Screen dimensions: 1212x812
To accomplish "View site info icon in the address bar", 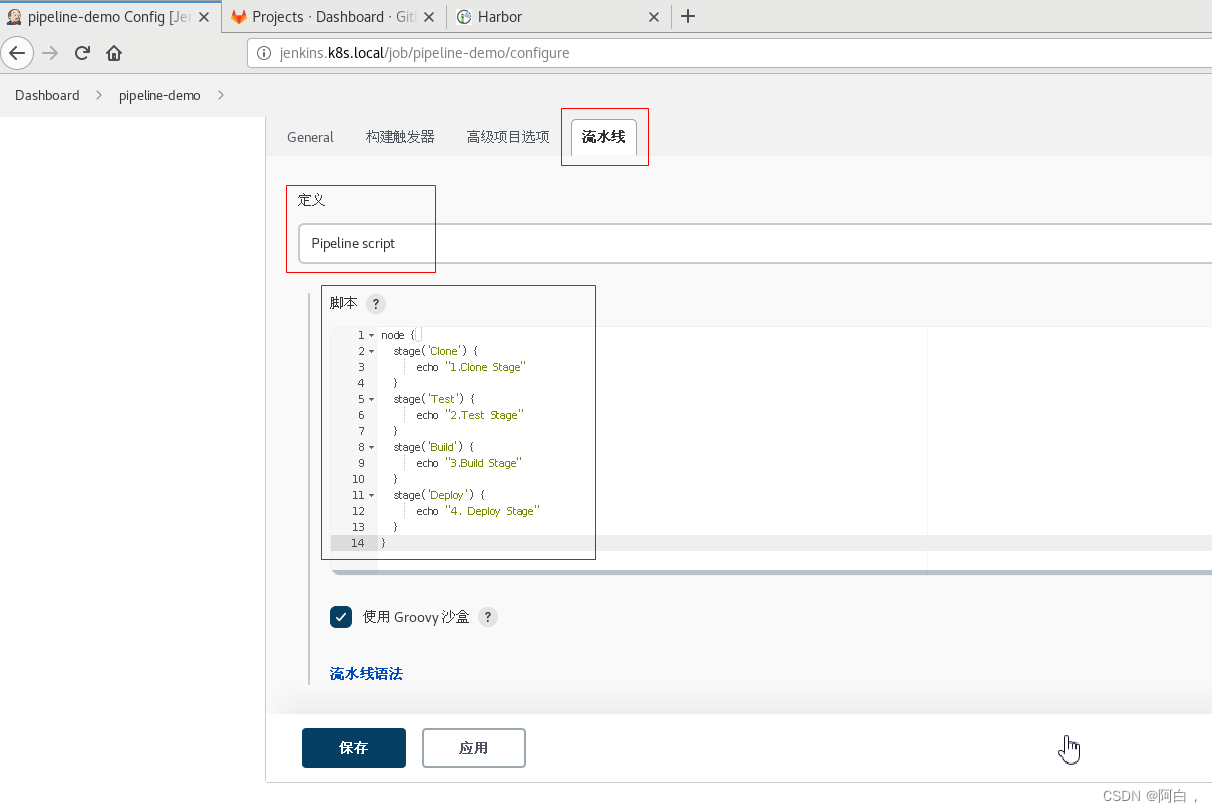I will coord(264,53).
